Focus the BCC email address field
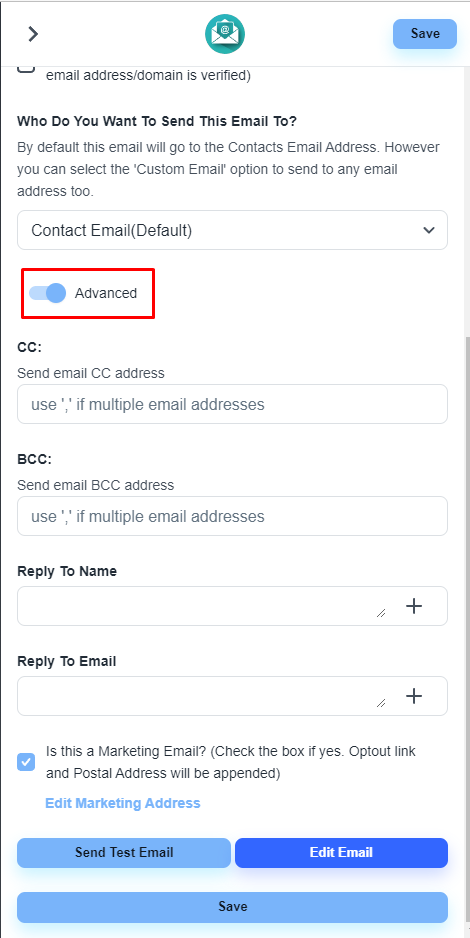The width and height of the screenshot is (470, 938). point(232,516)
